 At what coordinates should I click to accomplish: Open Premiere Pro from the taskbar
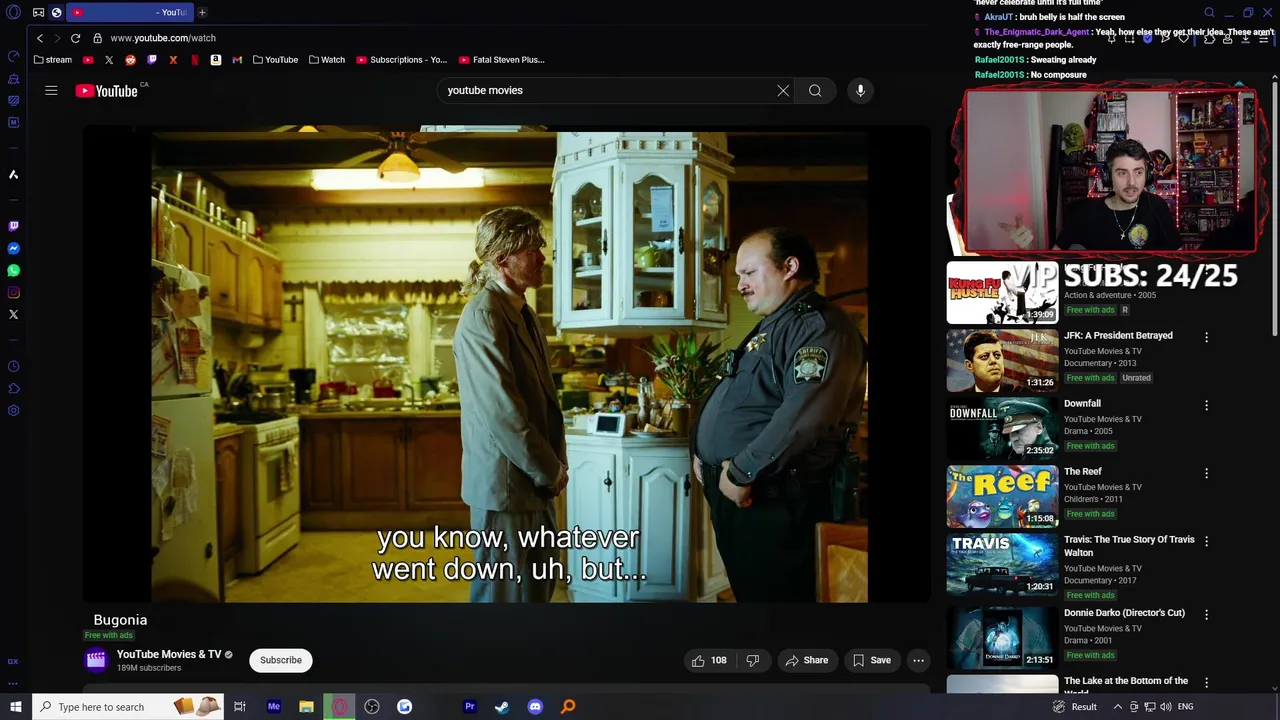[x=469, y=707]
